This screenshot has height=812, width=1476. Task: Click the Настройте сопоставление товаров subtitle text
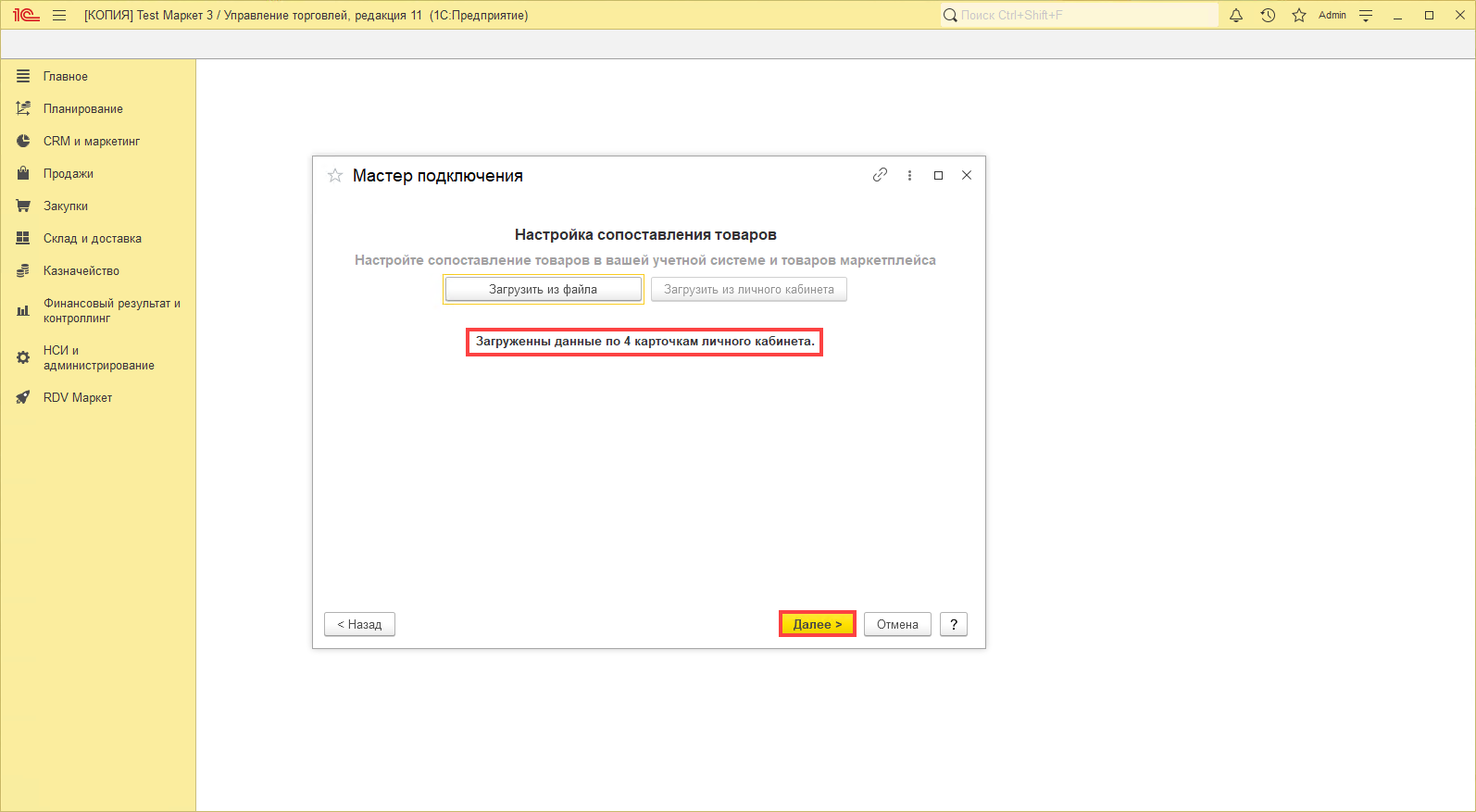pos(645,260)
